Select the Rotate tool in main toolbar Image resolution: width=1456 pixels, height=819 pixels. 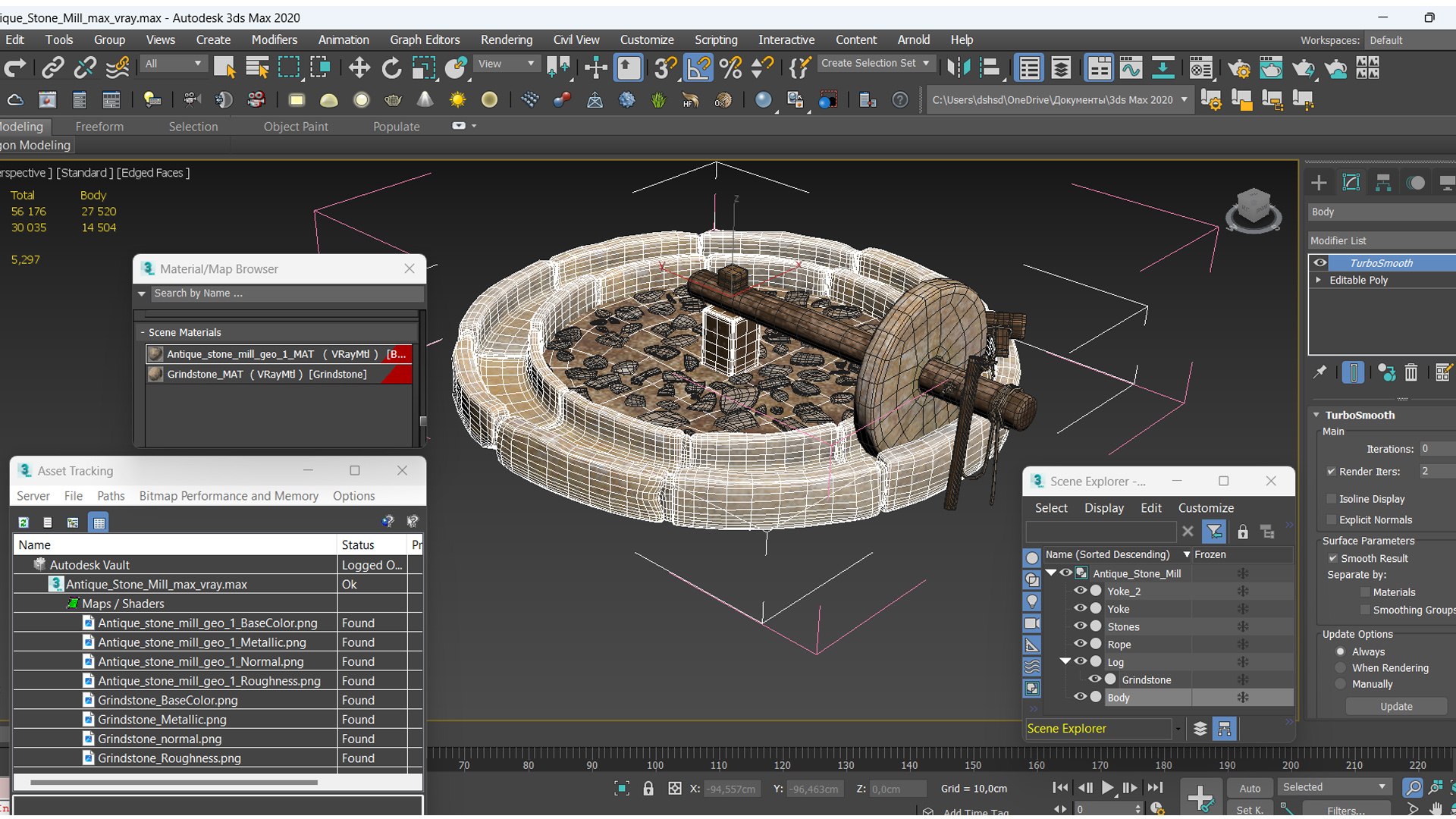coord(391,68)
